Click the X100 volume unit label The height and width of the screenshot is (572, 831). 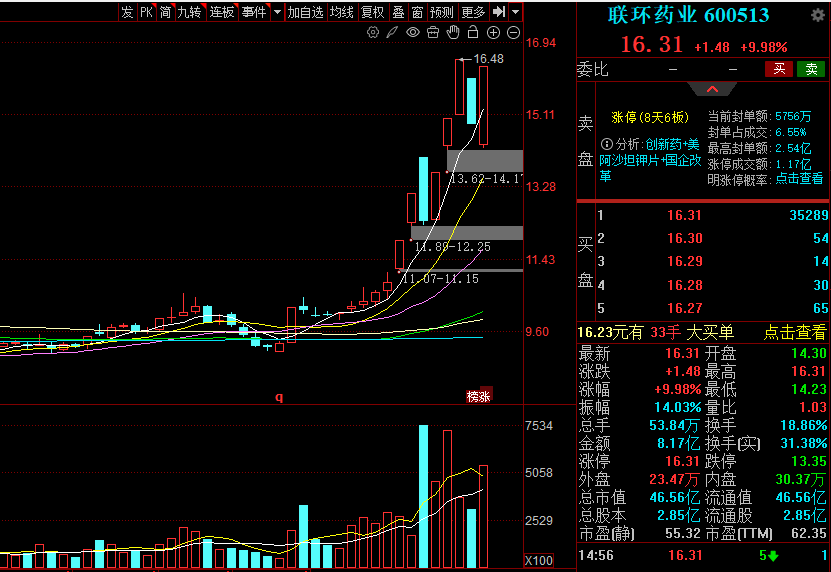pos(539,560)
